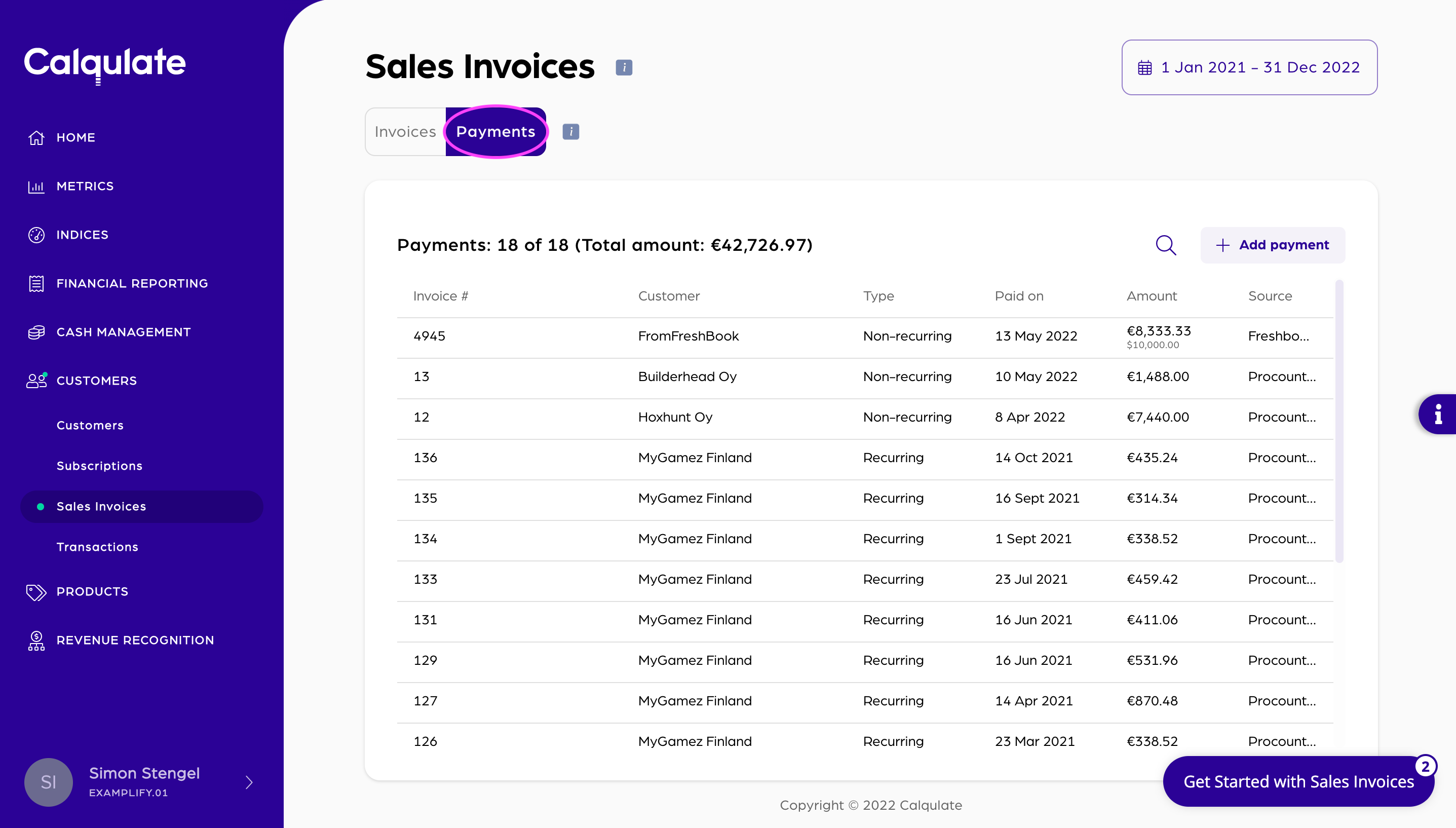1456x828 pixels.
Task: Click the Home house icon
Action: tap(36, 138)
